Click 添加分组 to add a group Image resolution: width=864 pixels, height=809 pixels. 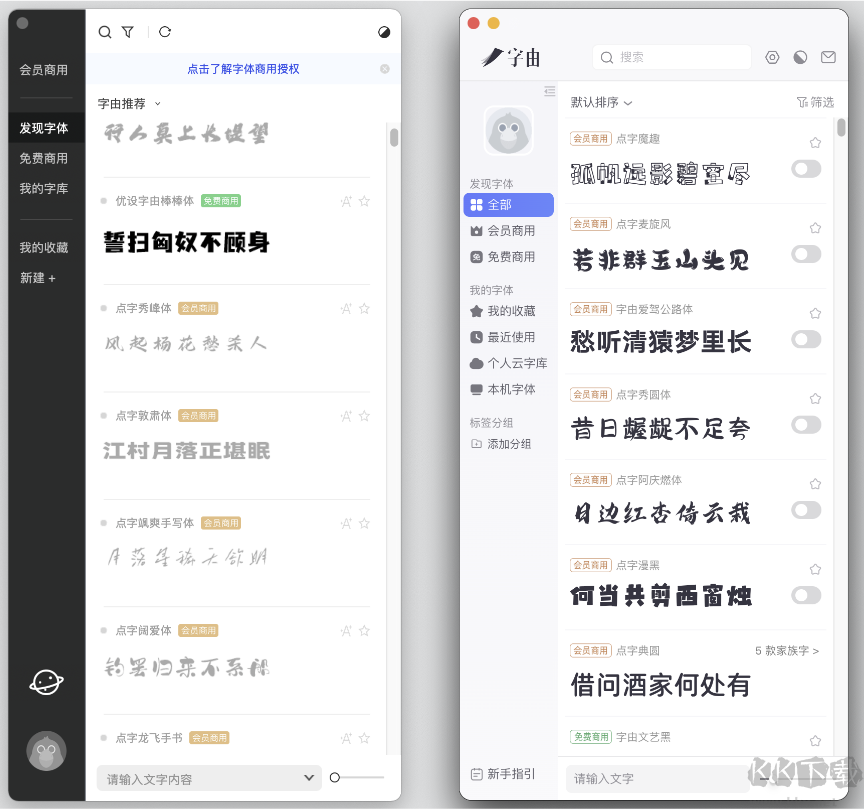coord(507,443)
